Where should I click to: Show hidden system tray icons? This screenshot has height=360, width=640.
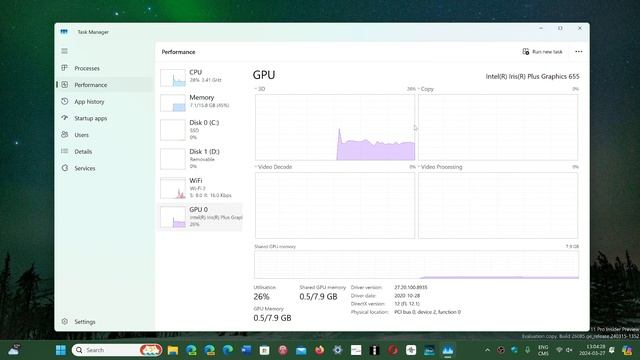[487, 350]
